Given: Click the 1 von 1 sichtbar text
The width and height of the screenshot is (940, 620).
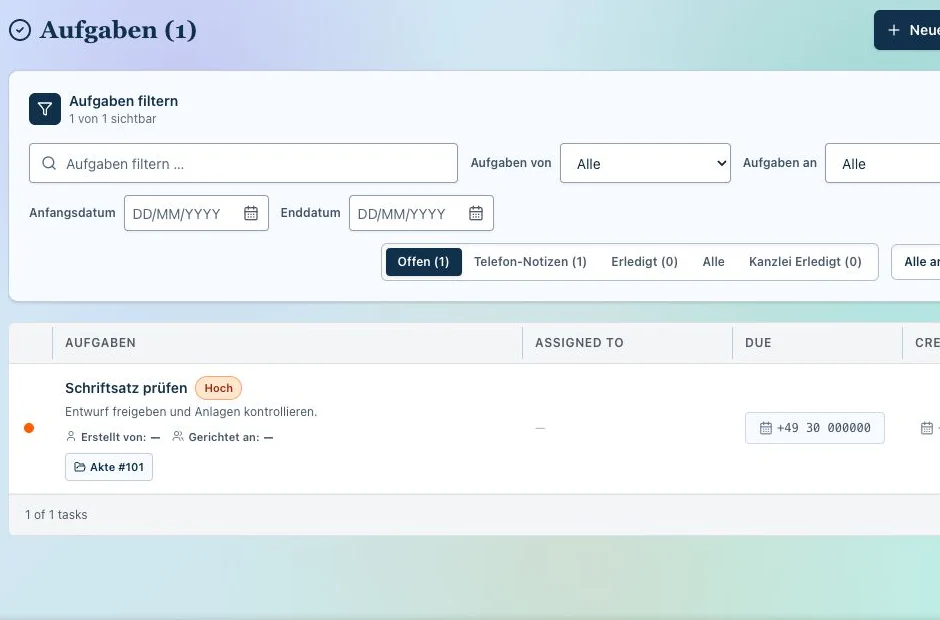Looking at the screenshot, I should 113,119.
